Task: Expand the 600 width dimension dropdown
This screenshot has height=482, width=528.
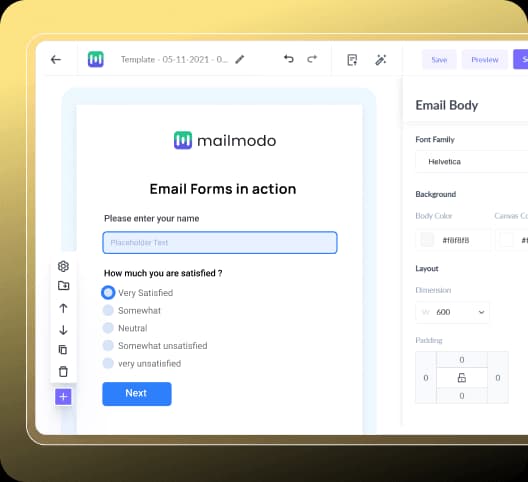Action: pos(452,312)
